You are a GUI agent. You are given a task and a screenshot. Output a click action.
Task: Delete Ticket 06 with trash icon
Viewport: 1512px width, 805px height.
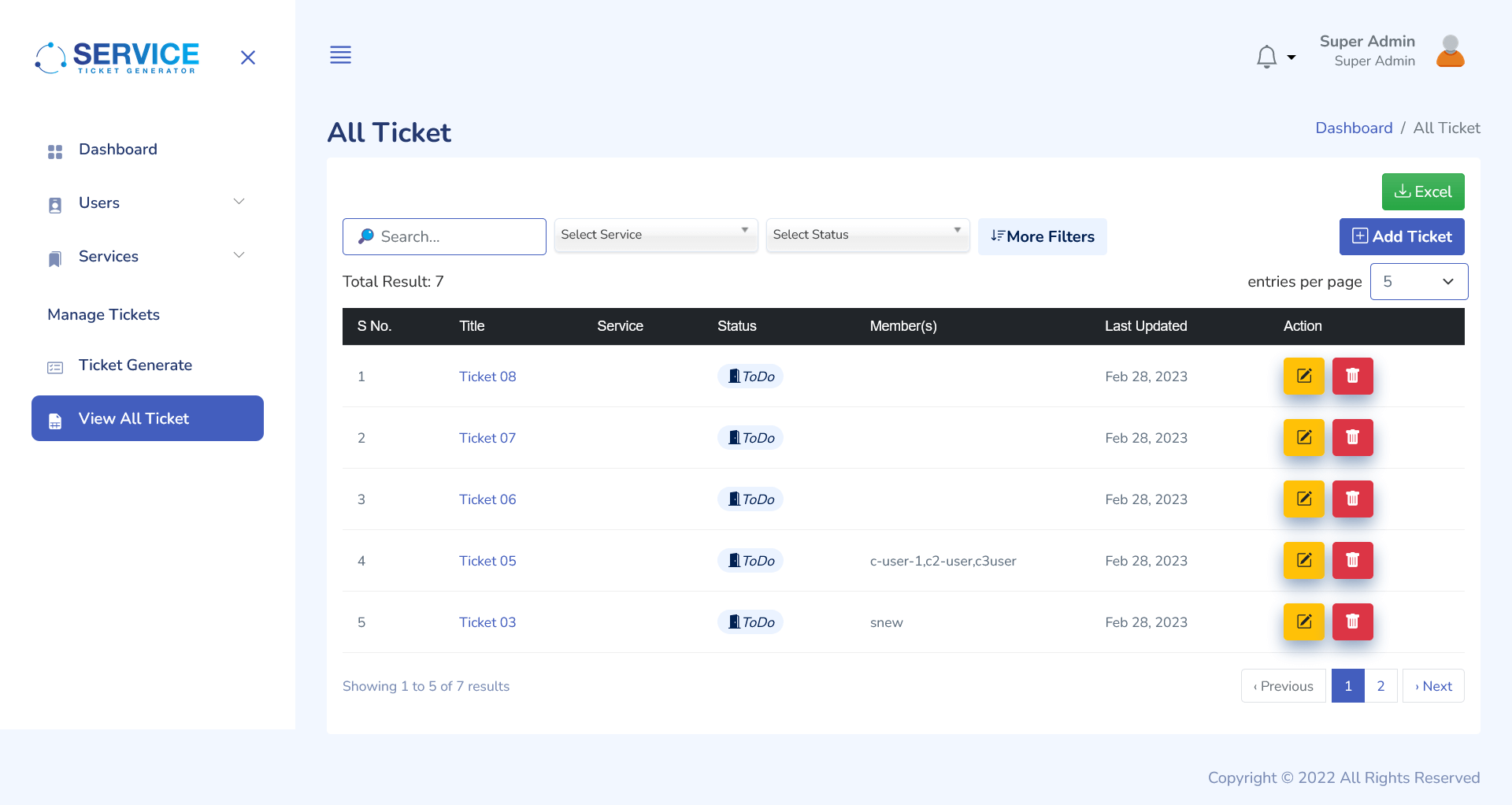1352,499
